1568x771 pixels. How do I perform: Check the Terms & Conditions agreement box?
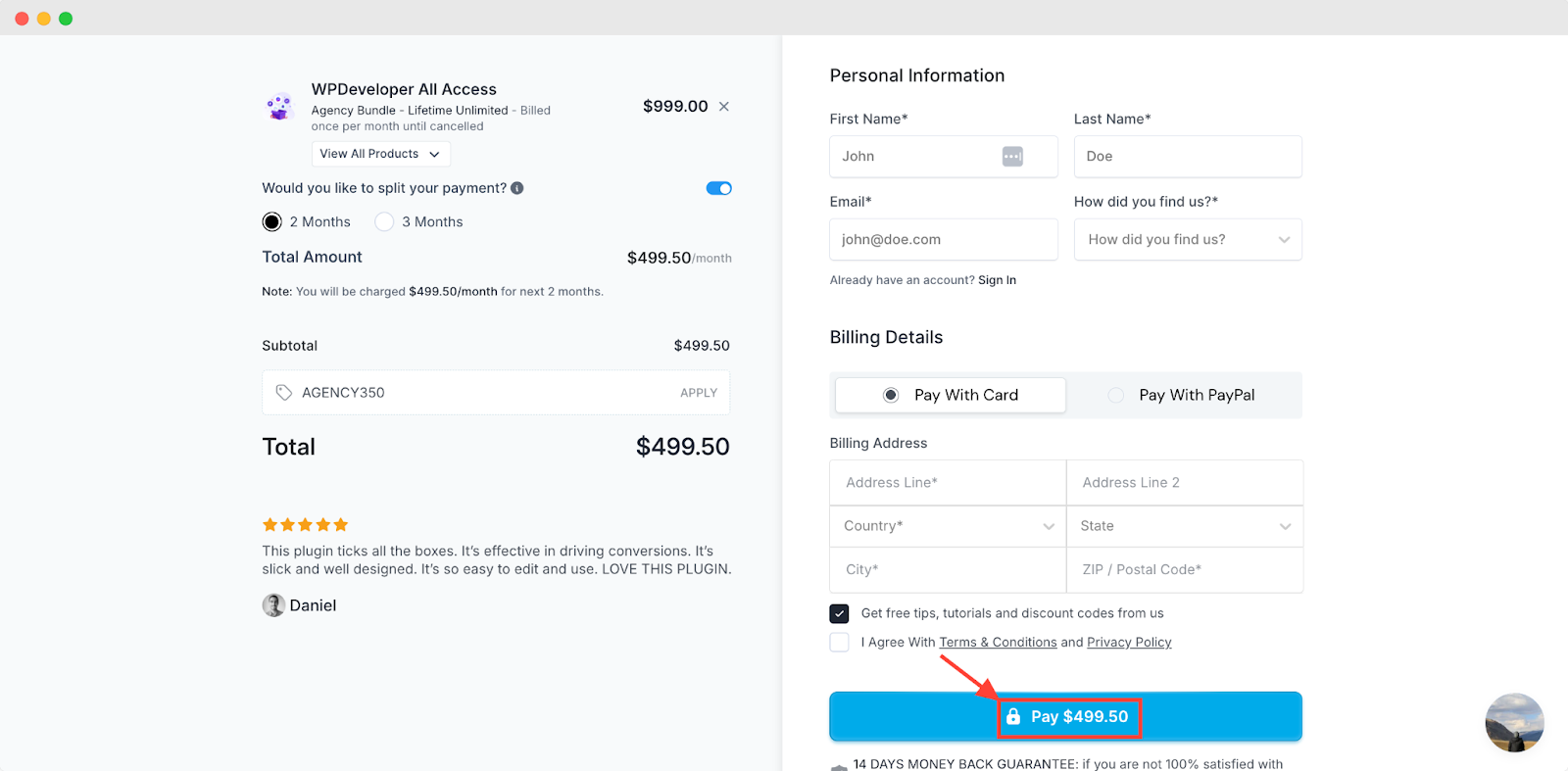[x=840, y=643]
